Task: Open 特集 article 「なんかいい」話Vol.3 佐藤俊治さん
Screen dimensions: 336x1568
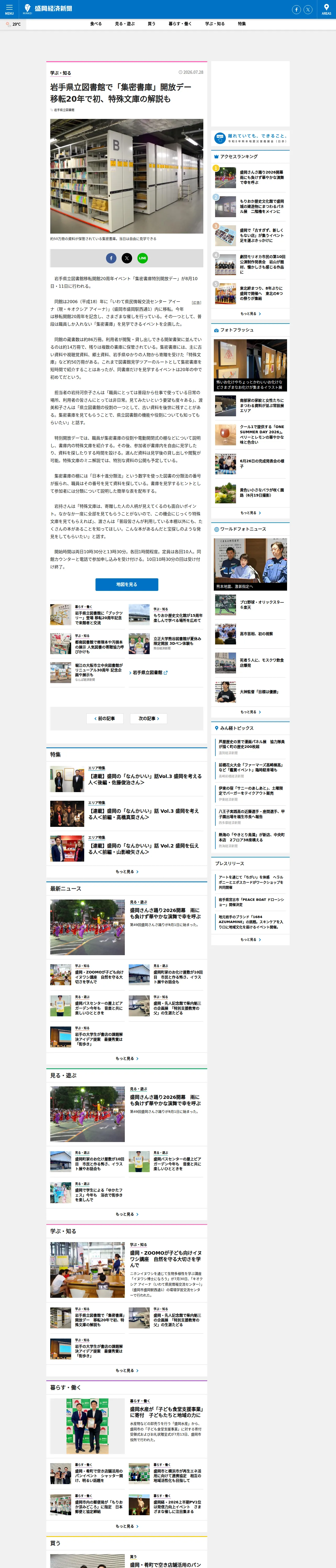Action: (127, 779)
